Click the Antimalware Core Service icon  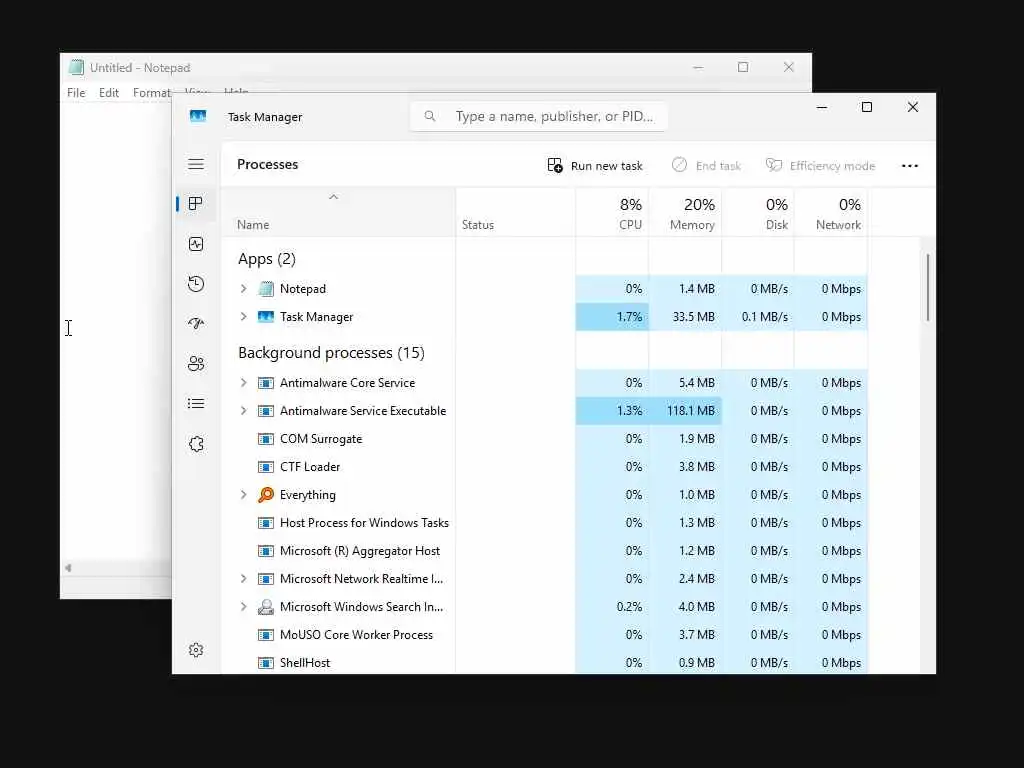266,383
